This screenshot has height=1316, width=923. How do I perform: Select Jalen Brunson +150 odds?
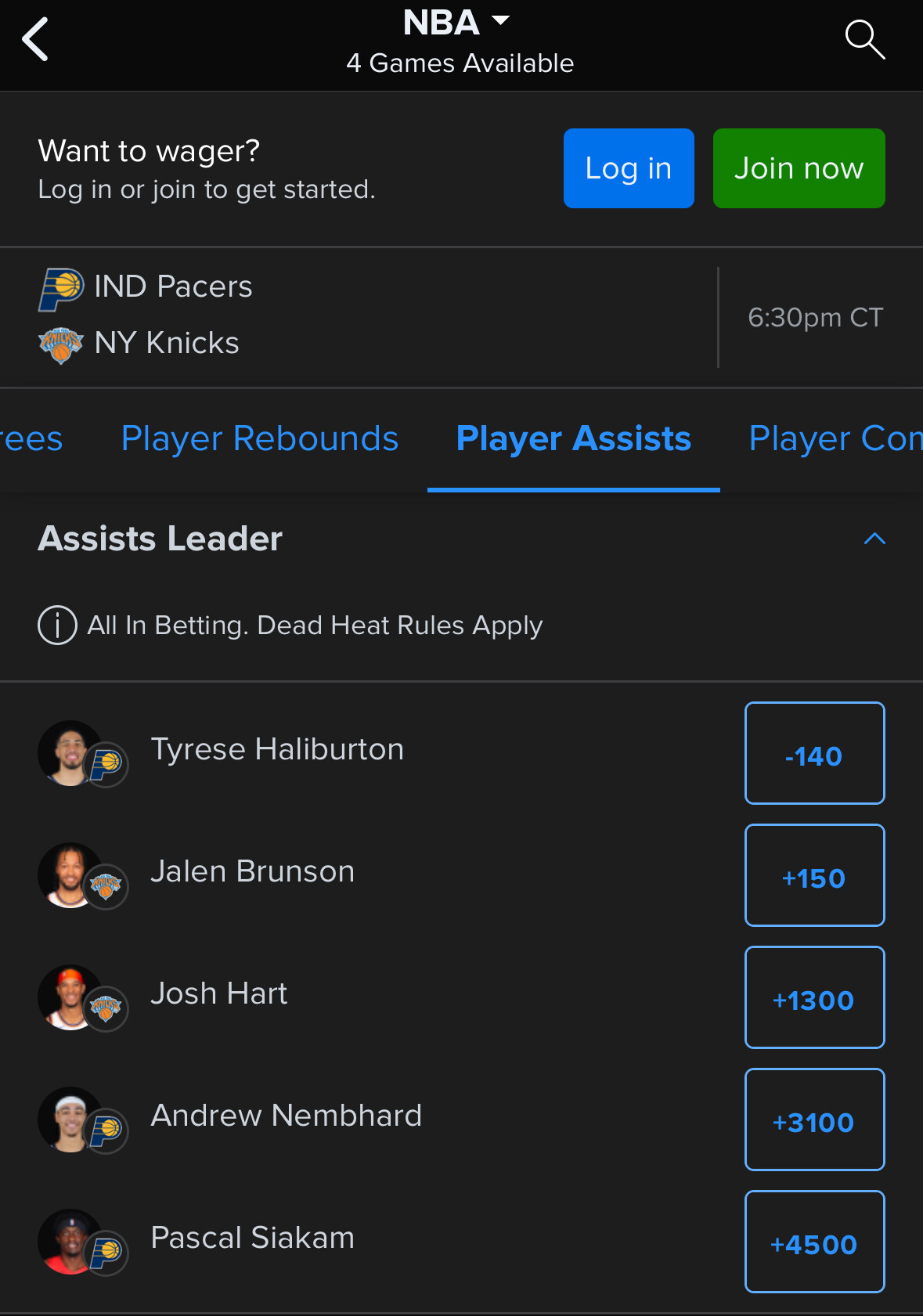click(814, 875)
